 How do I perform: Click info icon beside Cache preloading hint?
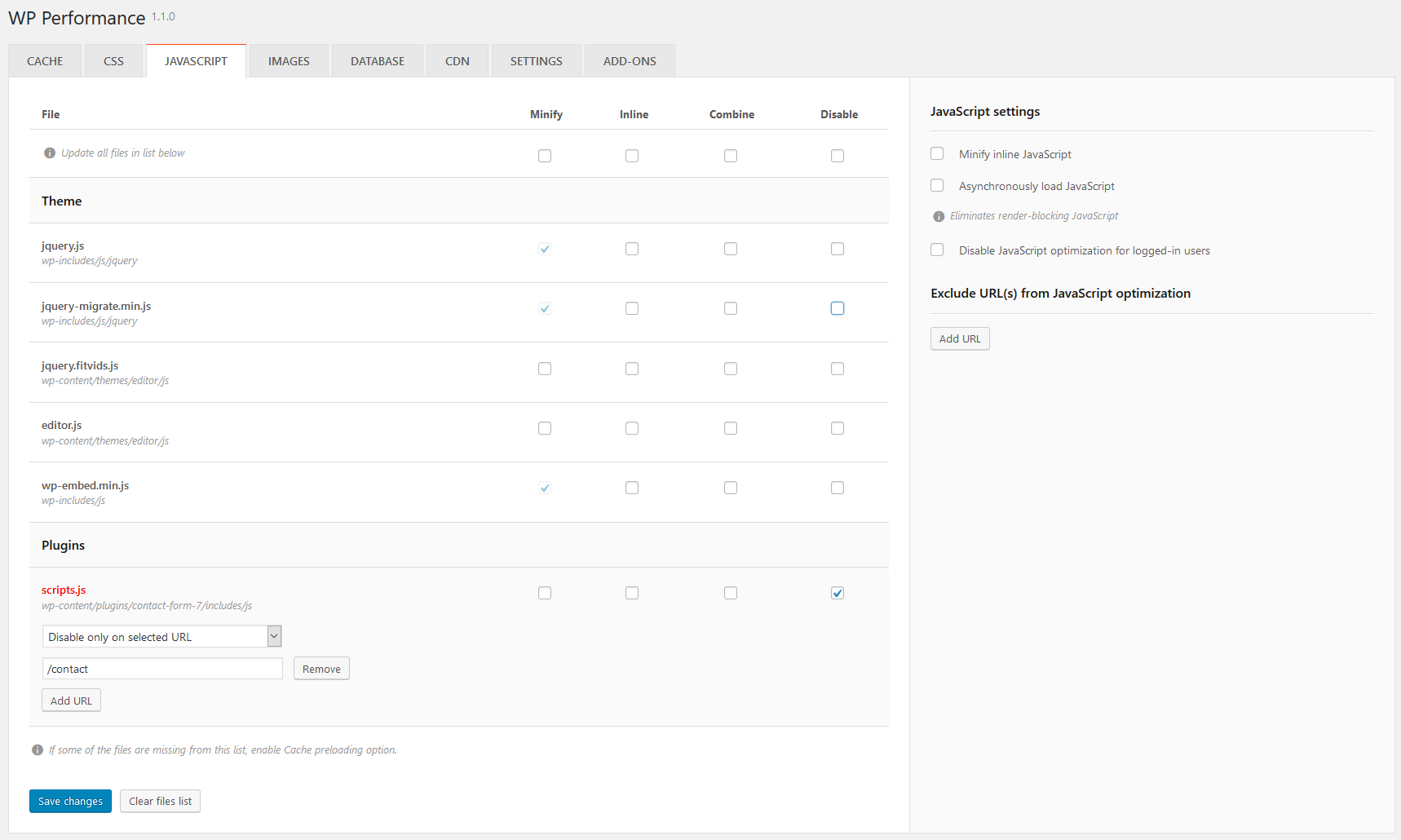[38, 750]
